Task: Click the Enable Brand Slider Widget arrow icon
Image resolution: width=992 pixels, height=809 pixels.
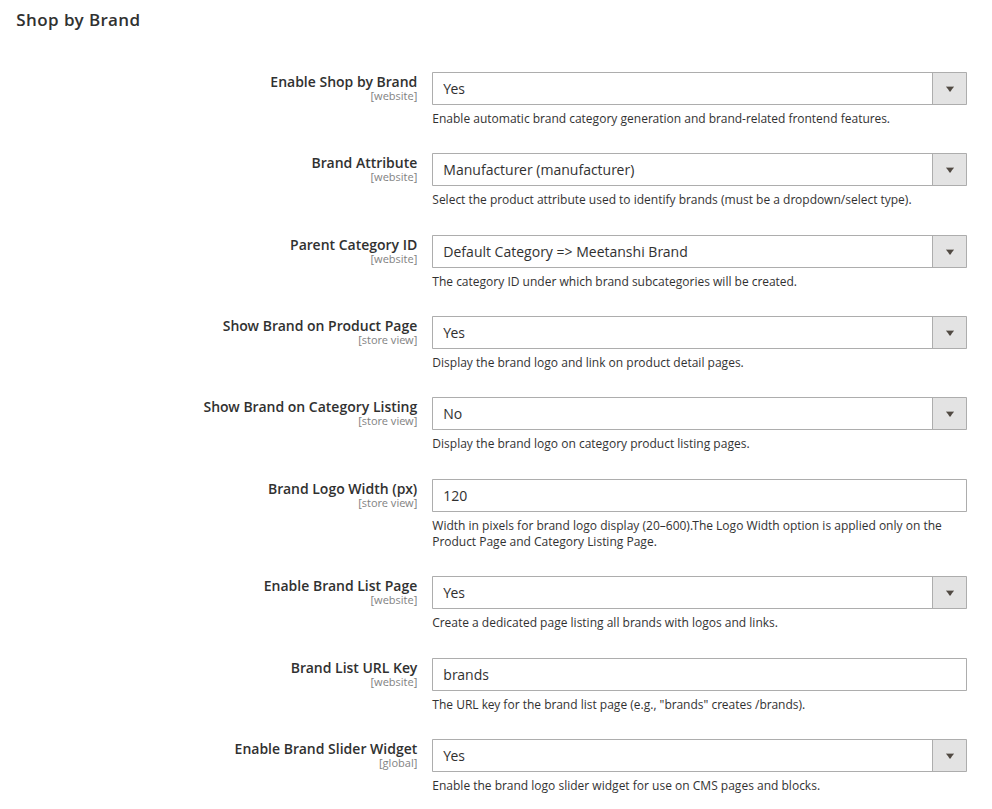Action: [x=950, y=756]
